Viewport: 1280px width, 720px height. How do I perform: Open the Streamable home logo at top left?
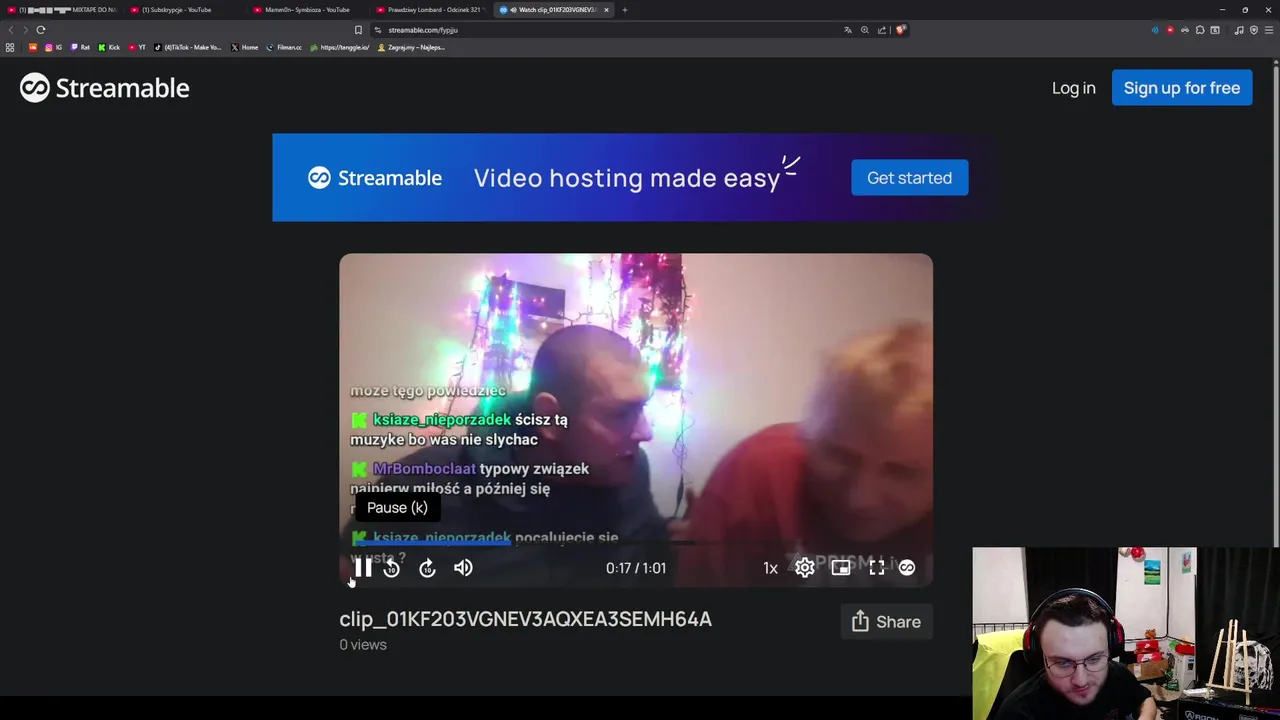105,88
